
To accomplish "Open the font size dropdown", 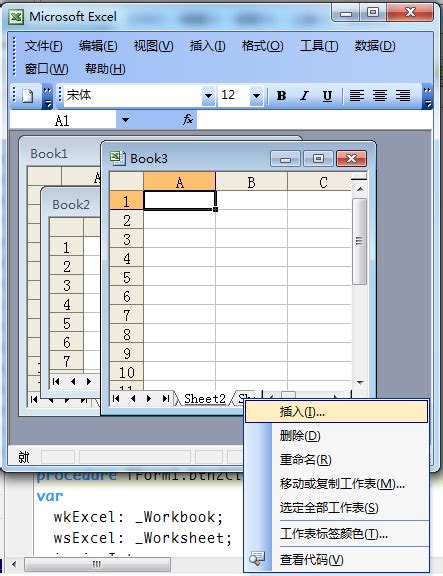I will (x=256, y=96).
